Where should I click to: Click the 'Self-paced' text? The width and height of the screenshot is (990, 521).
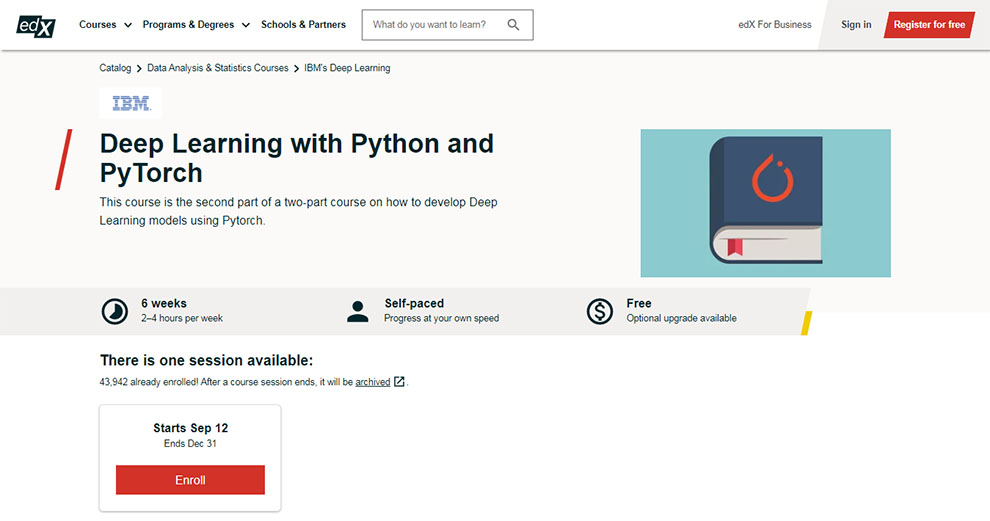414,303
